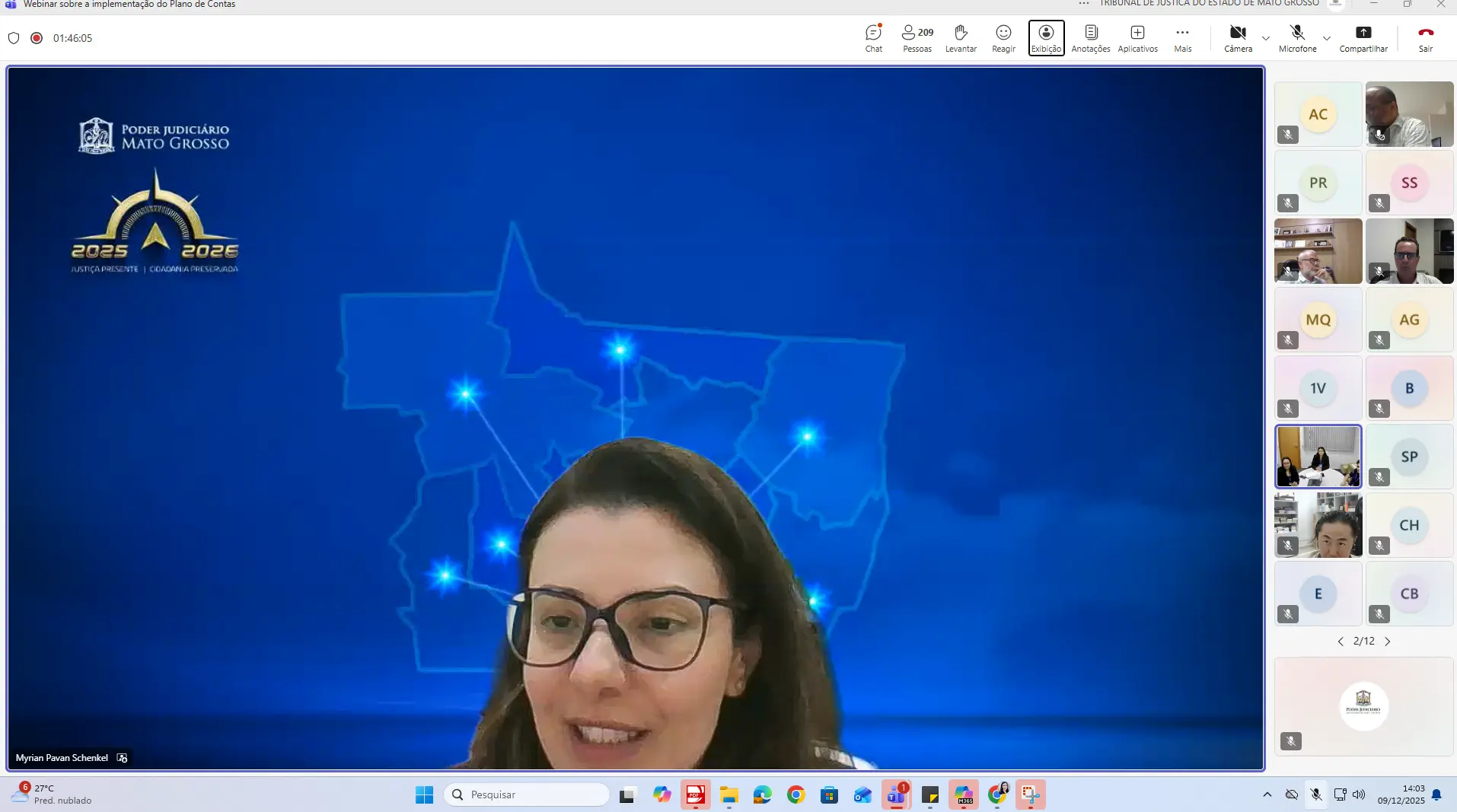Screen dimensions: 1457x812
Task: Expand the camera options dropdown arrow
Action: pos(1265,38)
